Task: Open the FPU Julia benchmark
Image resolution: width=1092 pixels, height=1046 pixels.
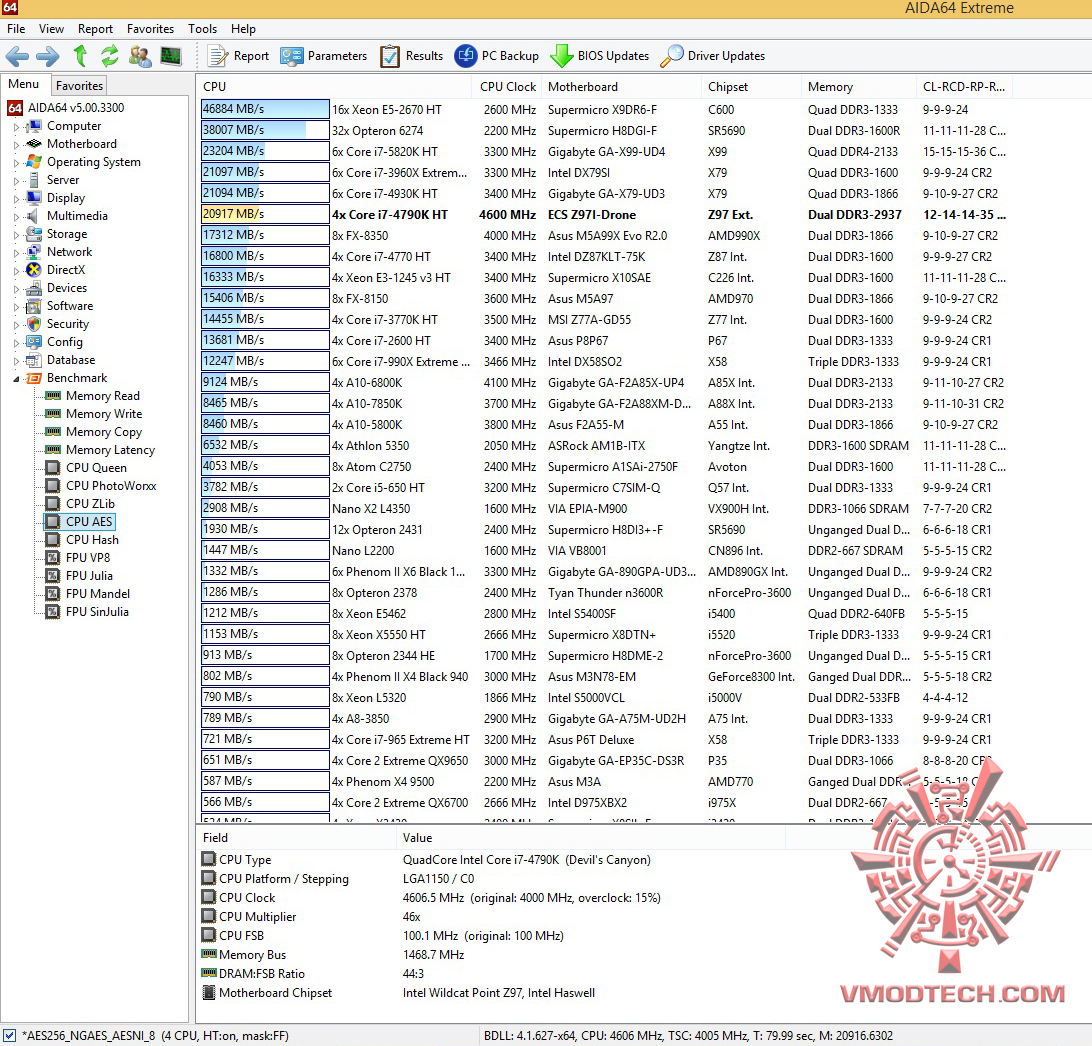Action: coord(89,576)
